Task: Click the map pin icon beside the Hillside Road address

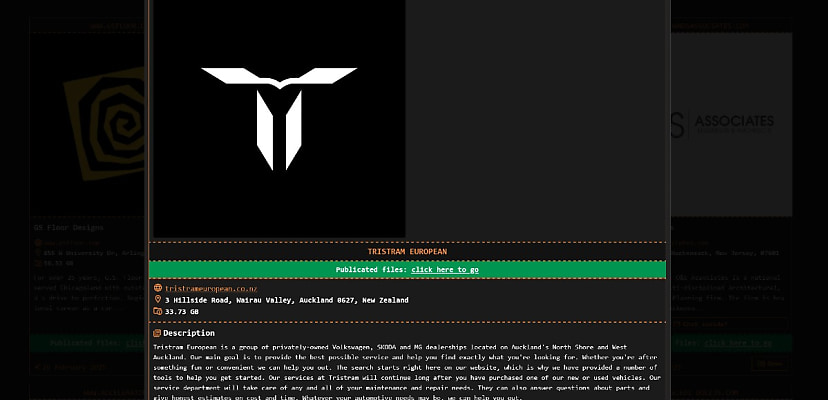Action: pyautogui.click(x=157, y=300)
